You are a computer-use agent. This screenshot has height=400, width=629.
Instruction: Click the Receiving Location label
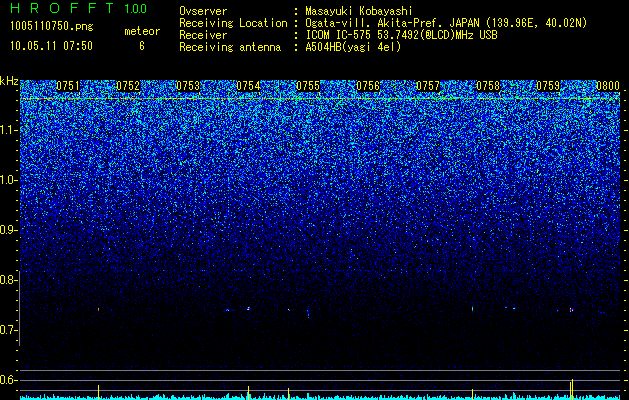point(233,23)
